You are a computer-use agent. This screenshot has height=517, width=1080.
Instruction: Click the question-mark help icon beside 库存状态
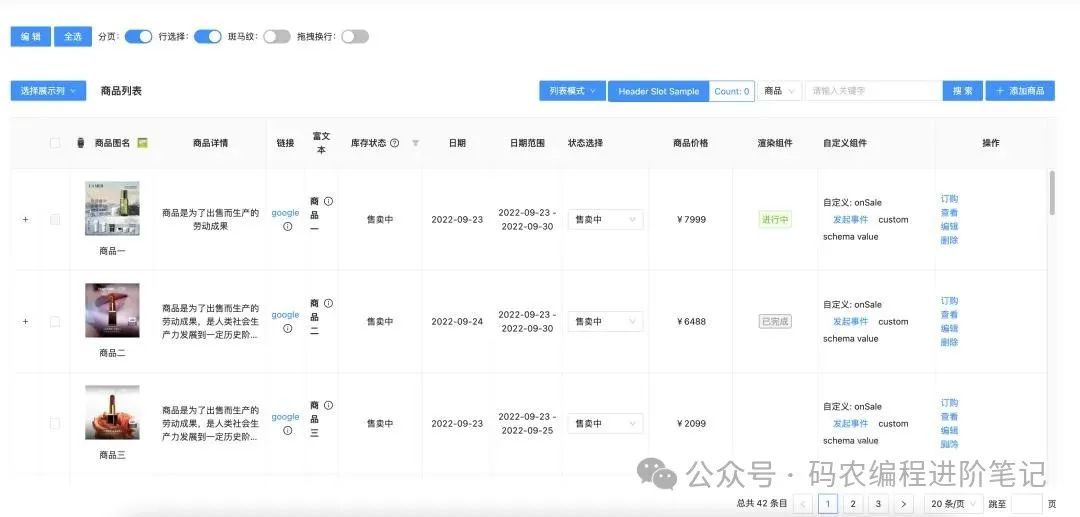pos(395,143)
